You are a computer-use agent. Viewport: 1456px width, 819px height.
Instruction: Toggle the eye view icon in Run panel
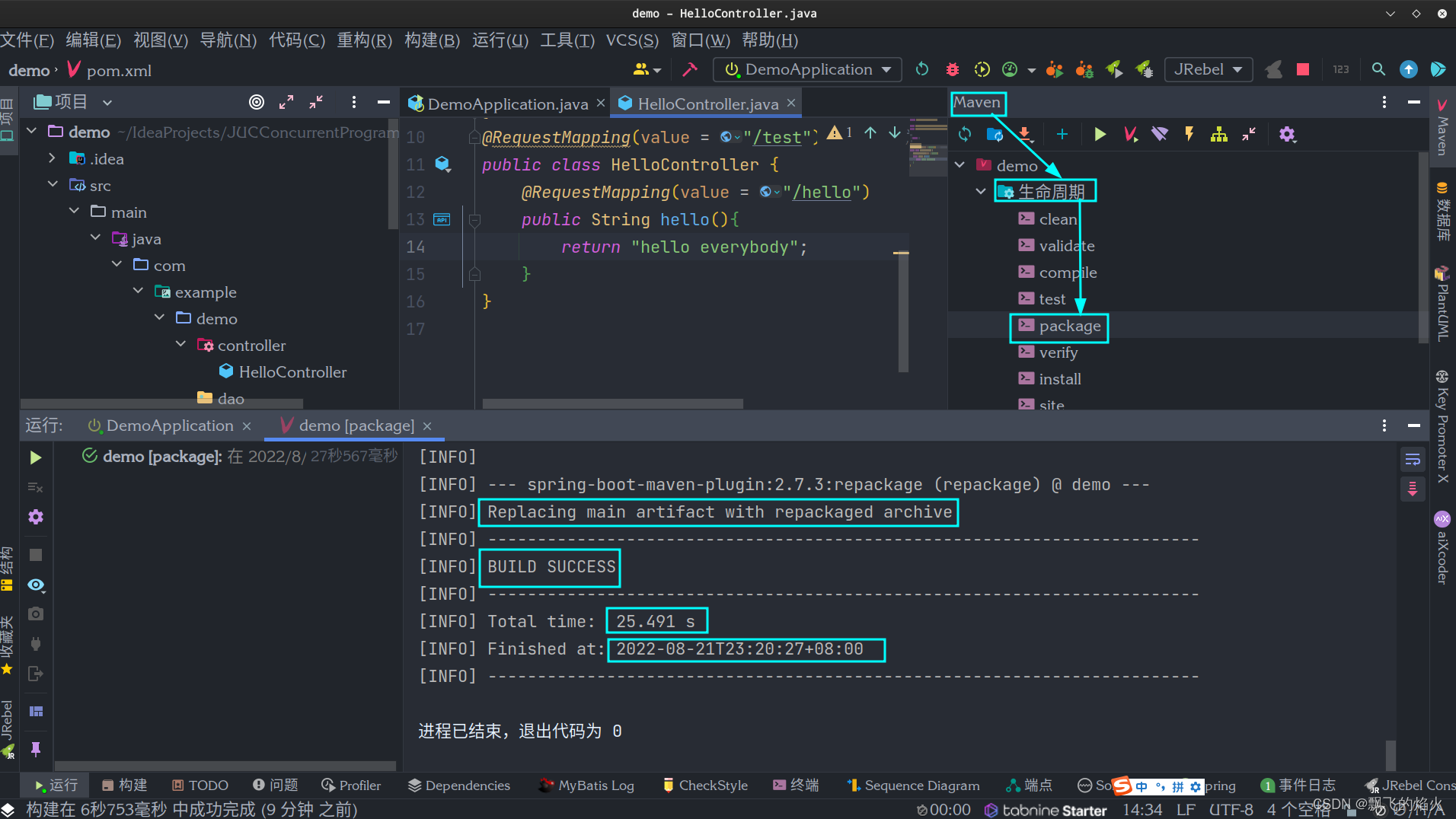[36, 585]
